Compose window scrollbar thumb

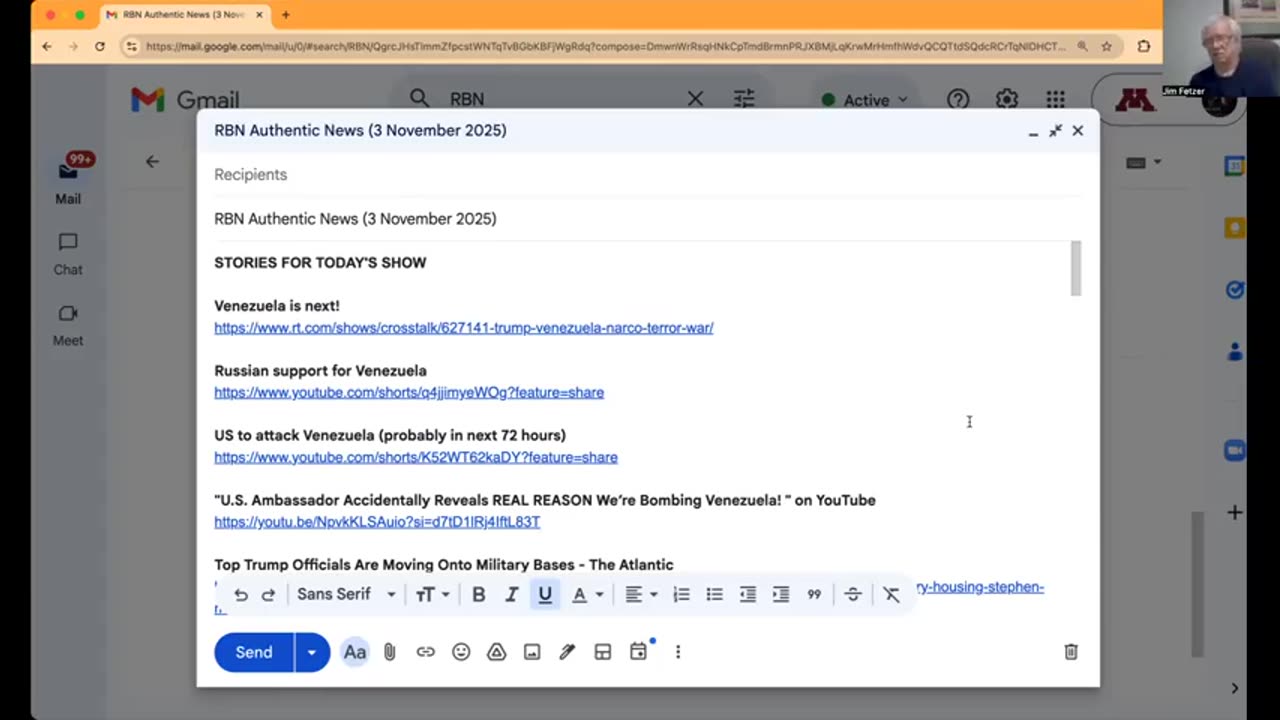pyautogui.click(x=1076, y=268)
